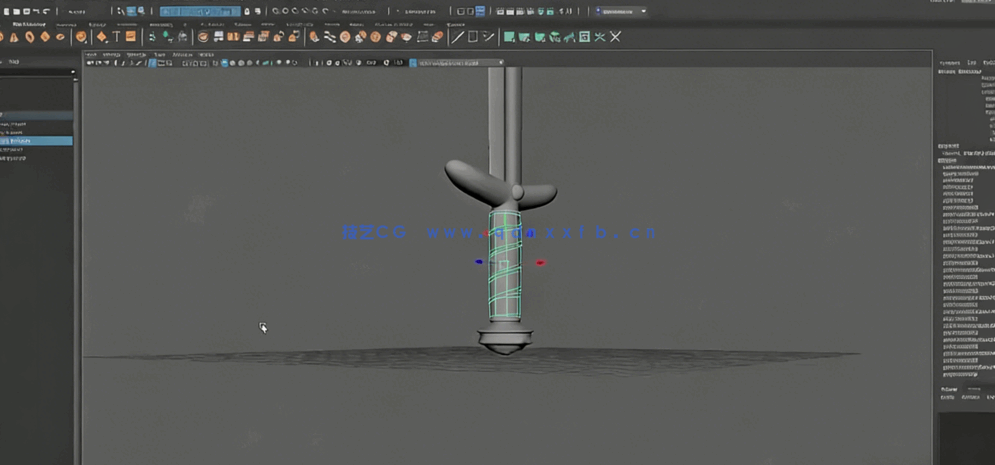Viewport: 995px width, 465px height.
Task: Open the Lighting panel menu
Action: pos(136,55)
